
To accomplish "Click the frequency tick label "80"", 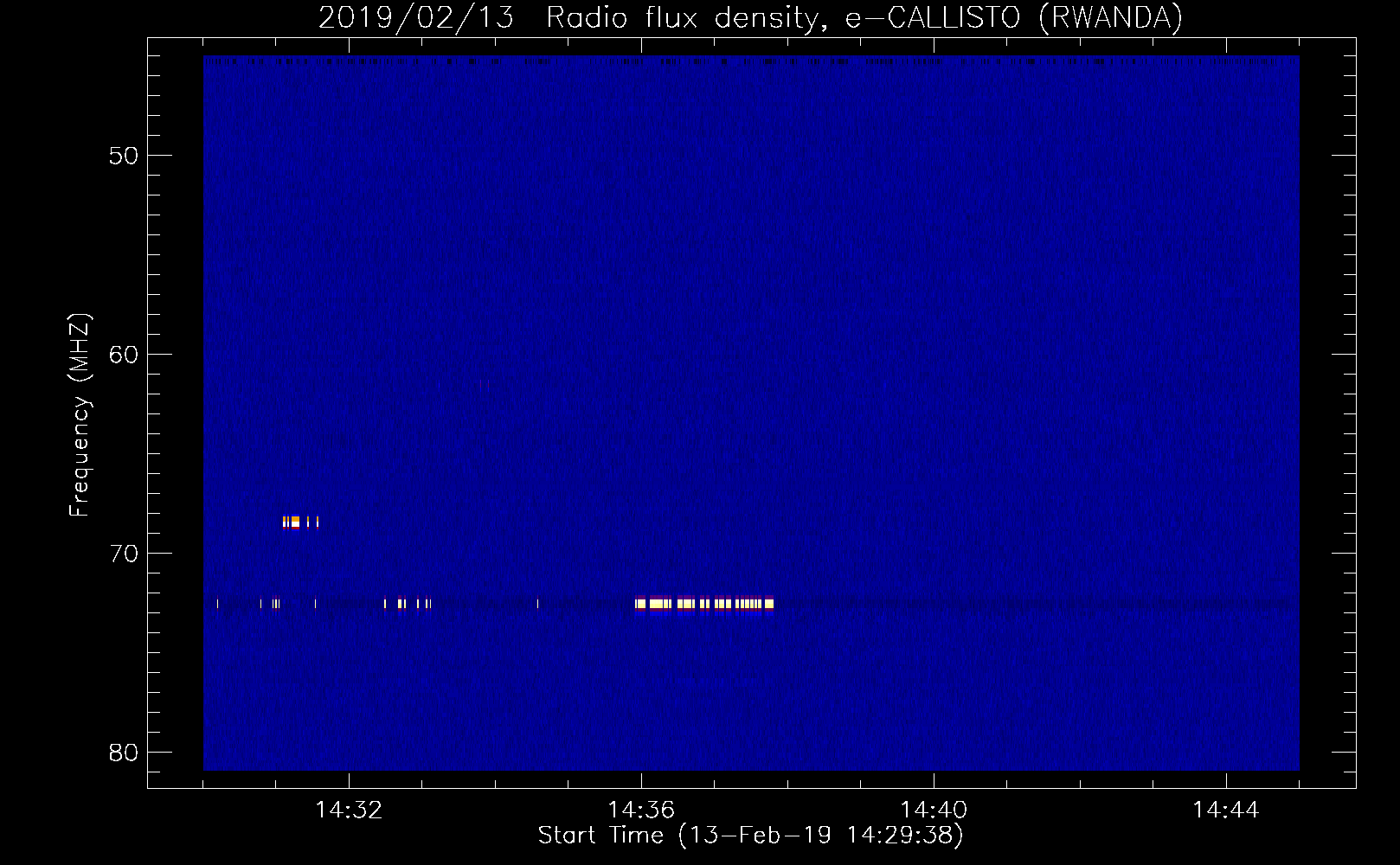I will coord(124,753).
